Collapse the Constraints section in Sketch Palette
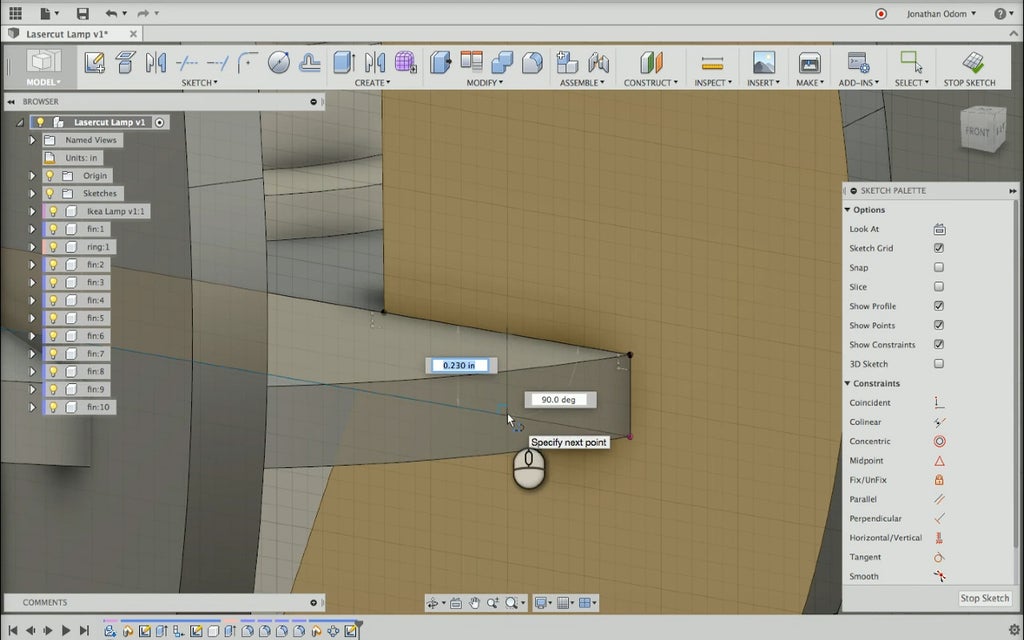 tap(848, 384)
